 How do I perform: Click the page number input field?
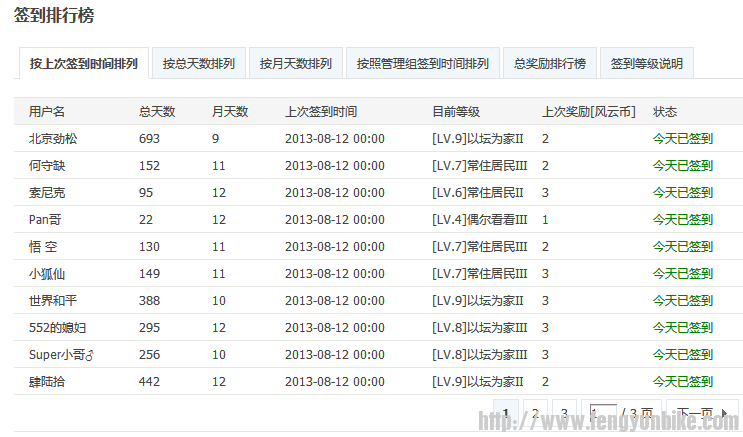pos(602,413)
